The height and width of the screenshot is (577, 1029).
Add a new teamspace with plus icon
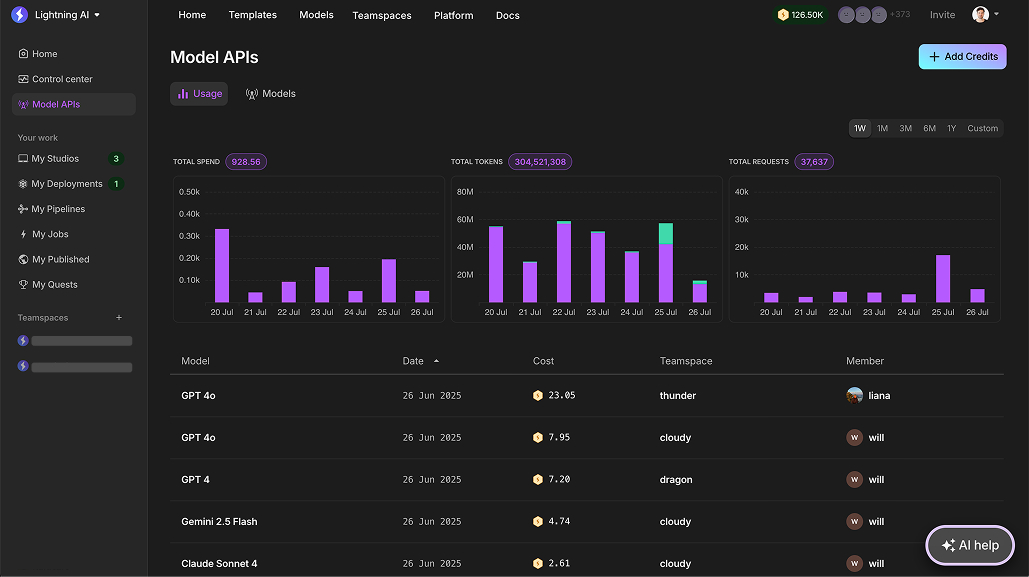click(x=119, y=318)
